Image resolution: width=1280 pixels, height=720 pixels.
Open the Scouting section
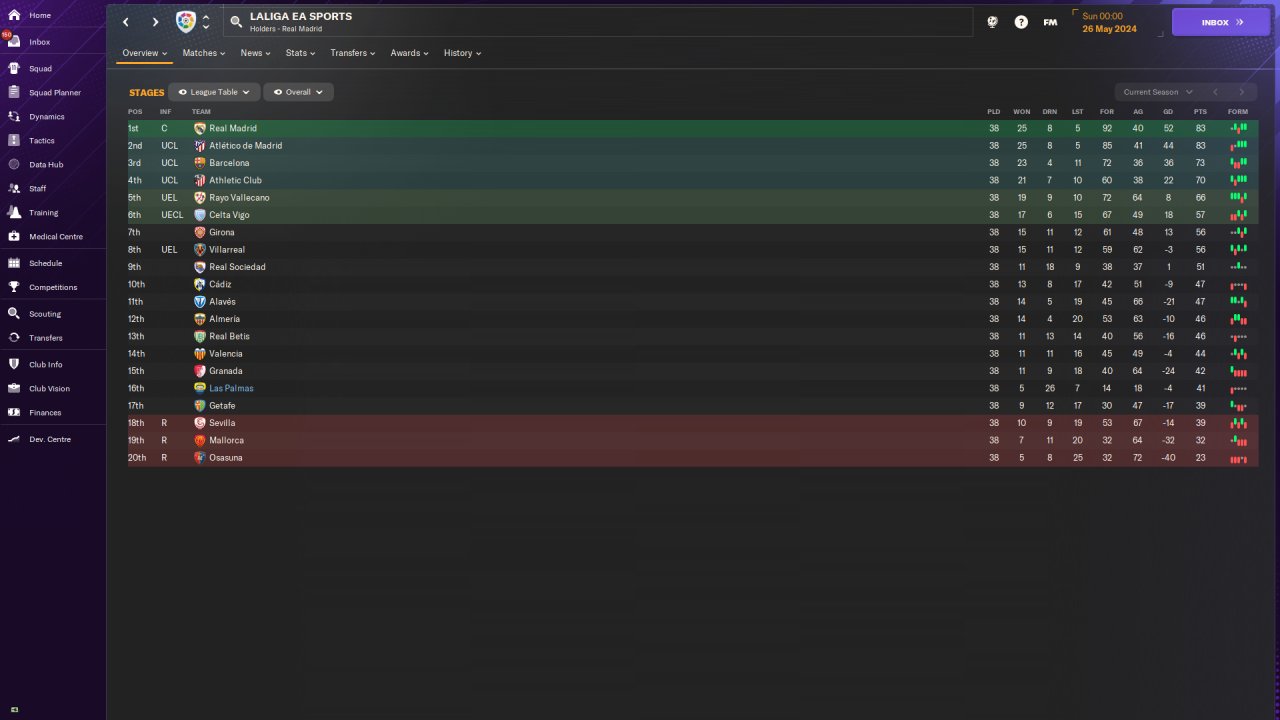click(45, 314)
